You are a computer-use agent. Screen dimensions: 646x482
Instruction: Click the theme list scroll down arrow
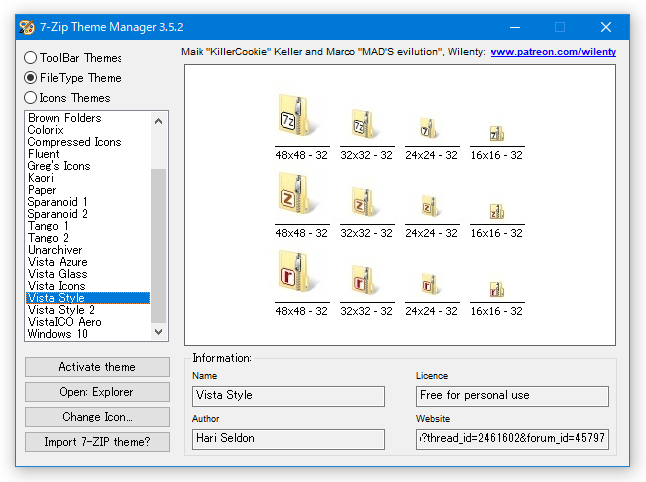click(159, 332)
